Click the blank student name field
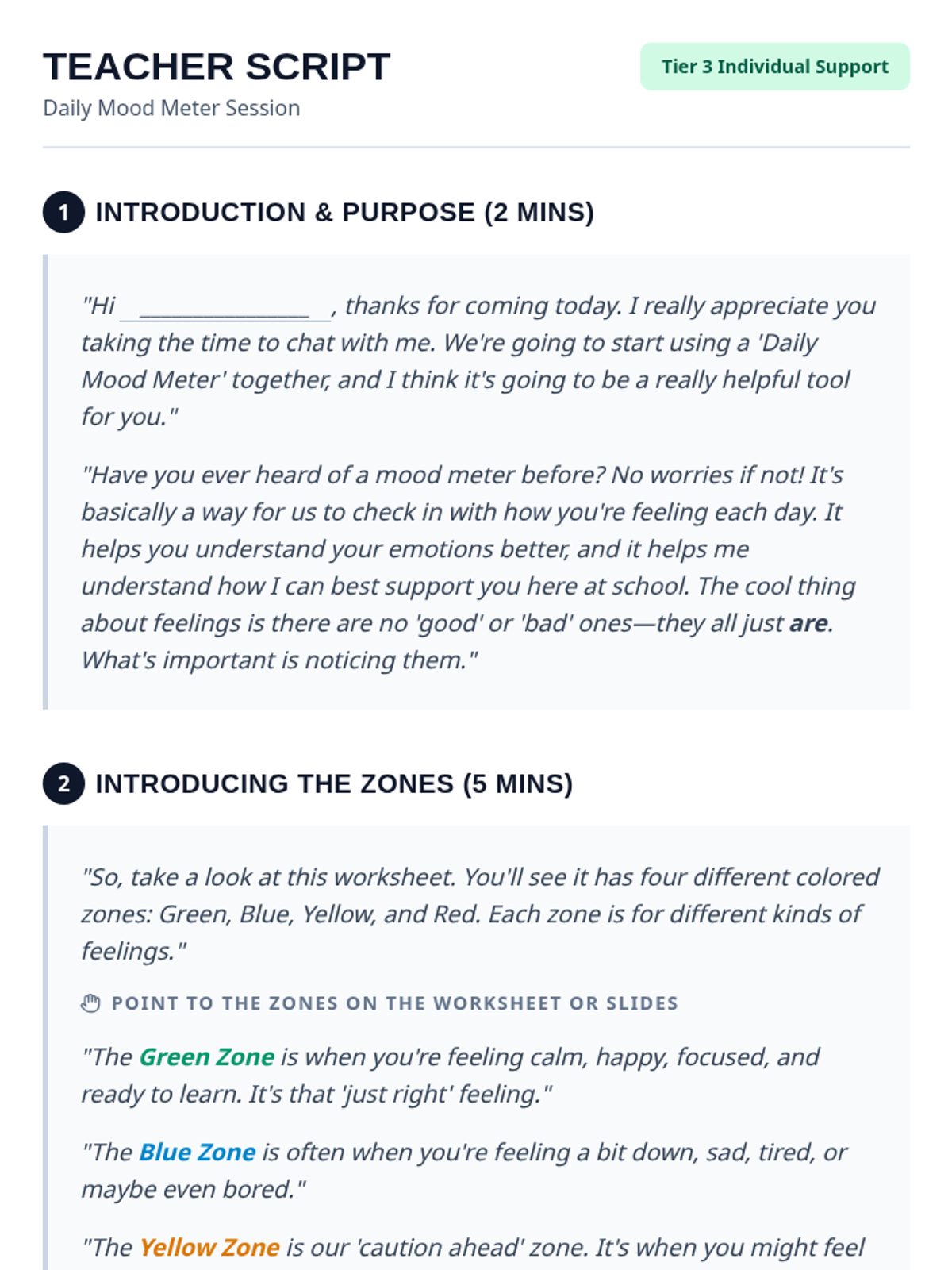952x1270 pixels. click(225, 307)
